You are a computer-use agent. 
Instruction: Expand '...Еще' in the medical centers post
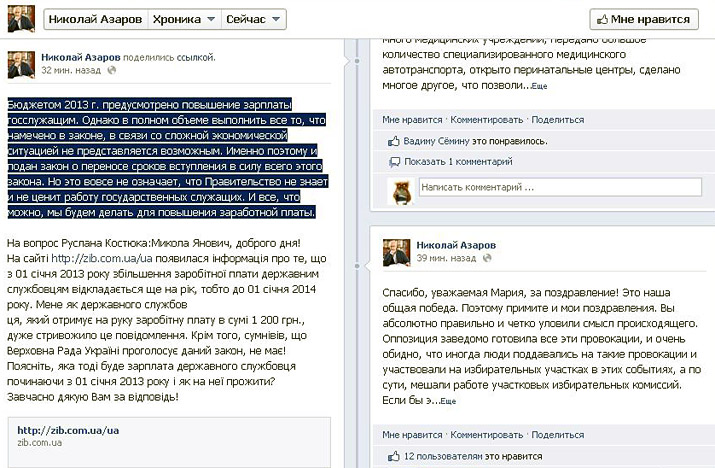click(x=539, y=88)
